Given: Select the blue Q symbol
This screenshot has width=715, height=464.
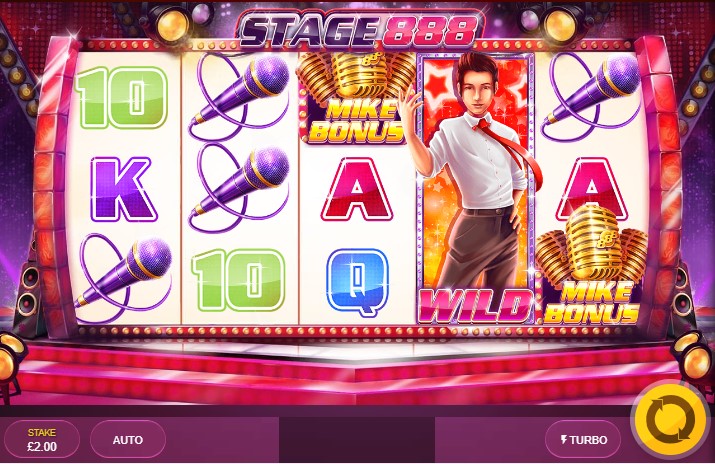Looking at the screenshot, I should tap(358, 281).
